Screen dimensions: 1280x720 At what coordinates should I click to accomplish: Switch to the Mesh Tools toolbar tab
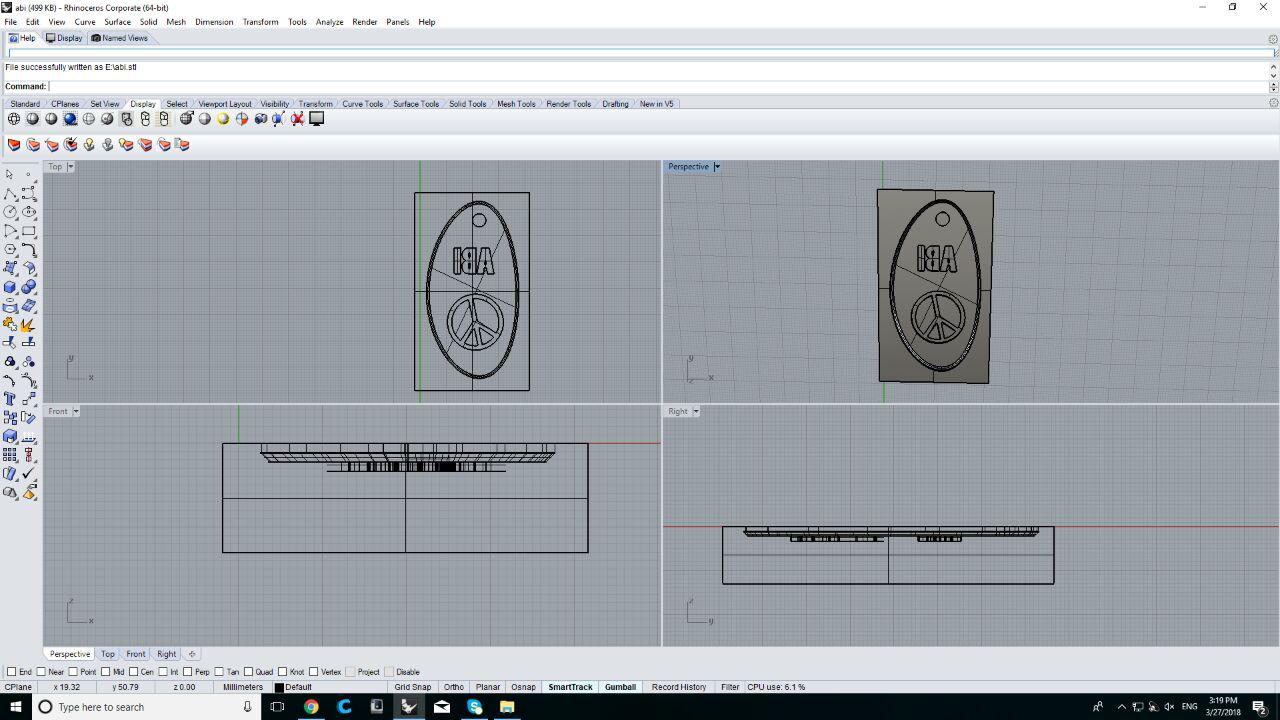pyautogui.click(x=516, y=104)
